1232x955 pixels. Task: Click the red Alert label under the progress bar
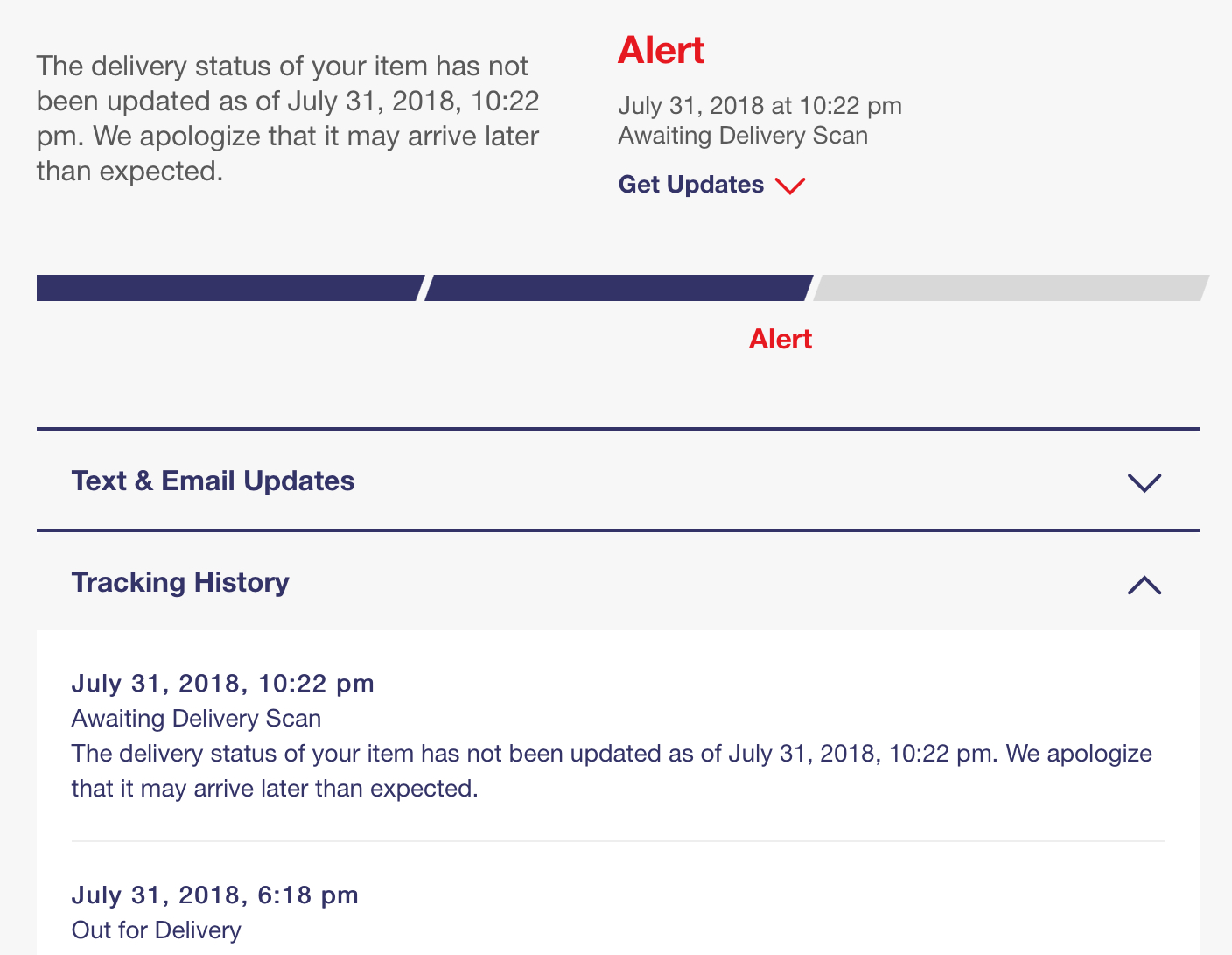coord(780,339)
